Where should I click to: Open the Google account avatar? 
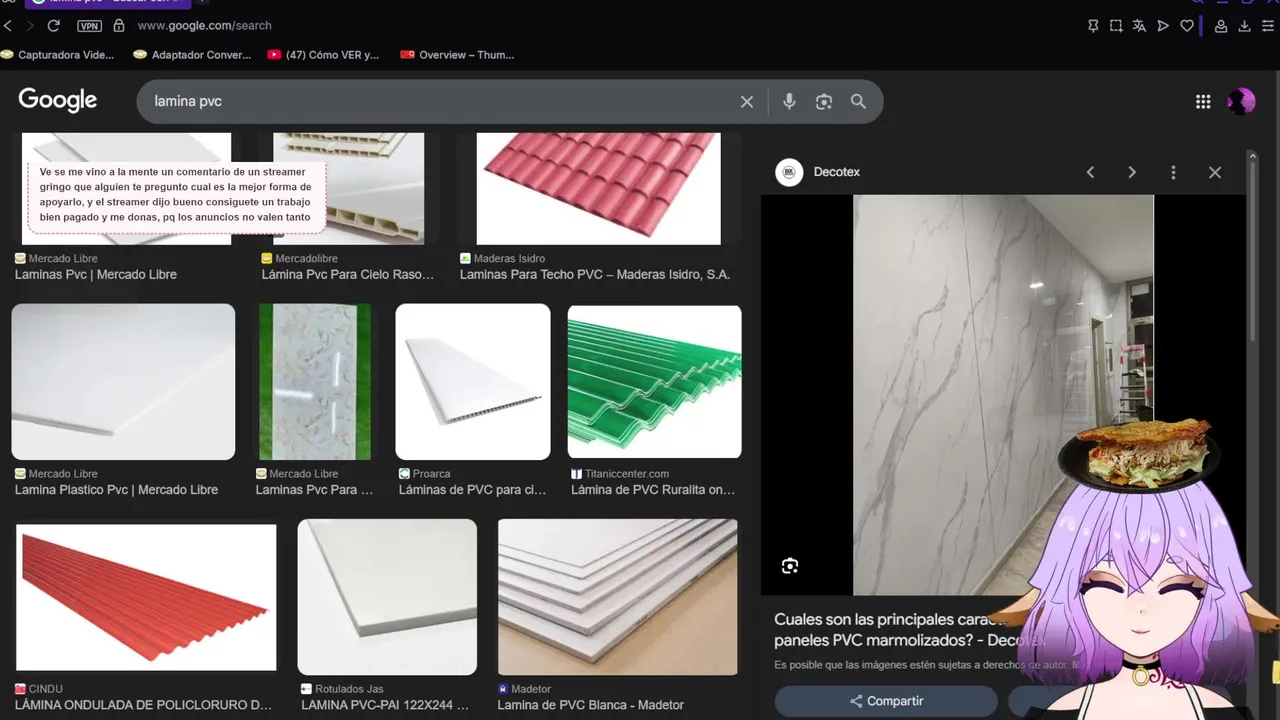[x=1241, y=101]
